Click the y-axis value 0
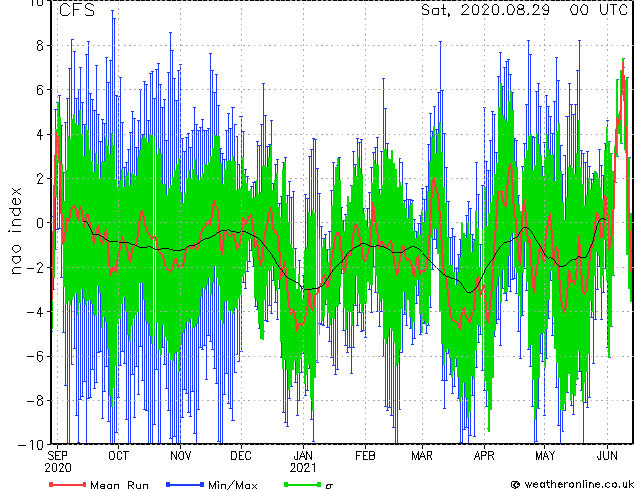 (x=40, y=223)
